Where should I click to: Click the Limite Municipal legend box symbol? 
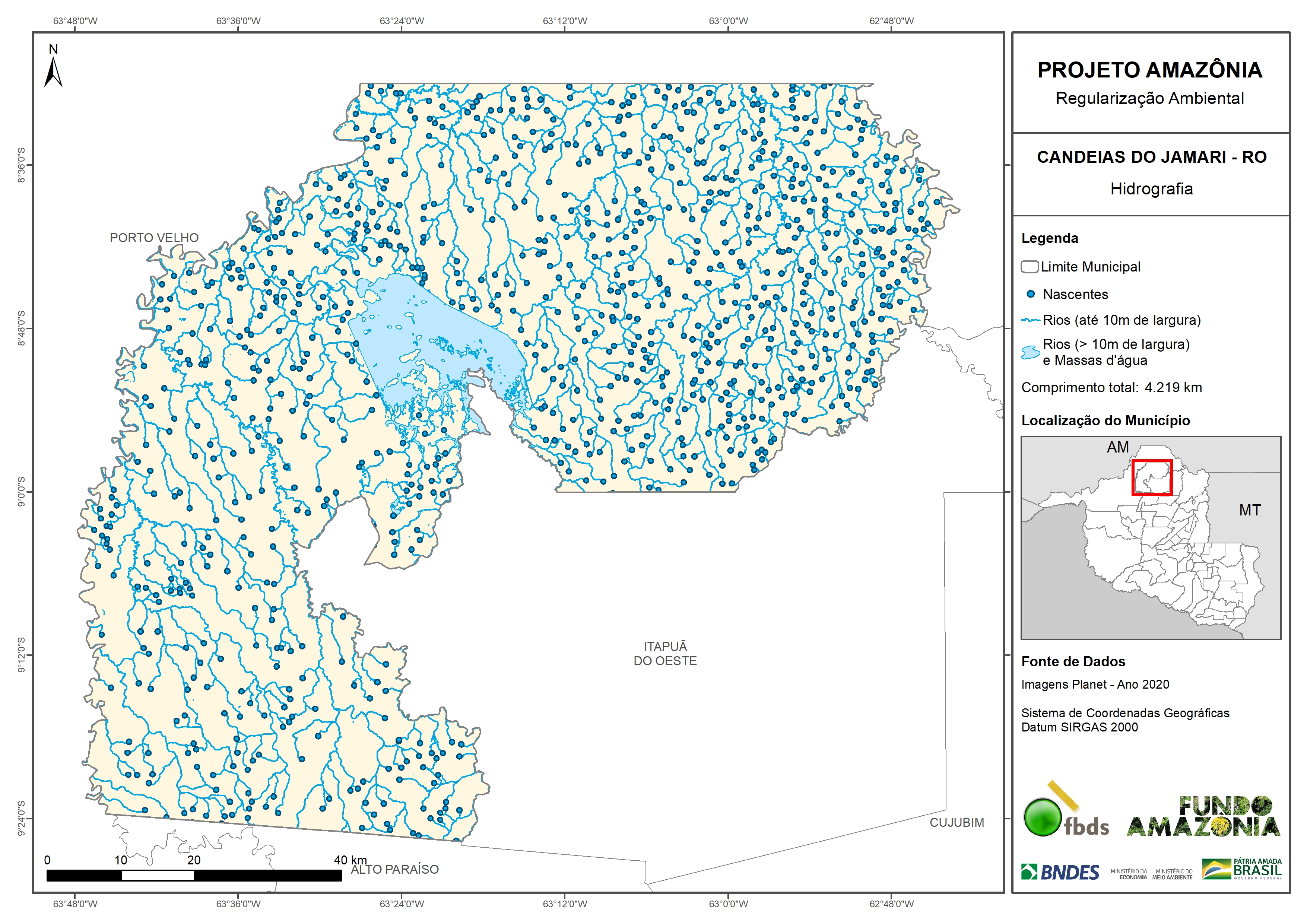pyautogui.click(x=1029, y=266)
